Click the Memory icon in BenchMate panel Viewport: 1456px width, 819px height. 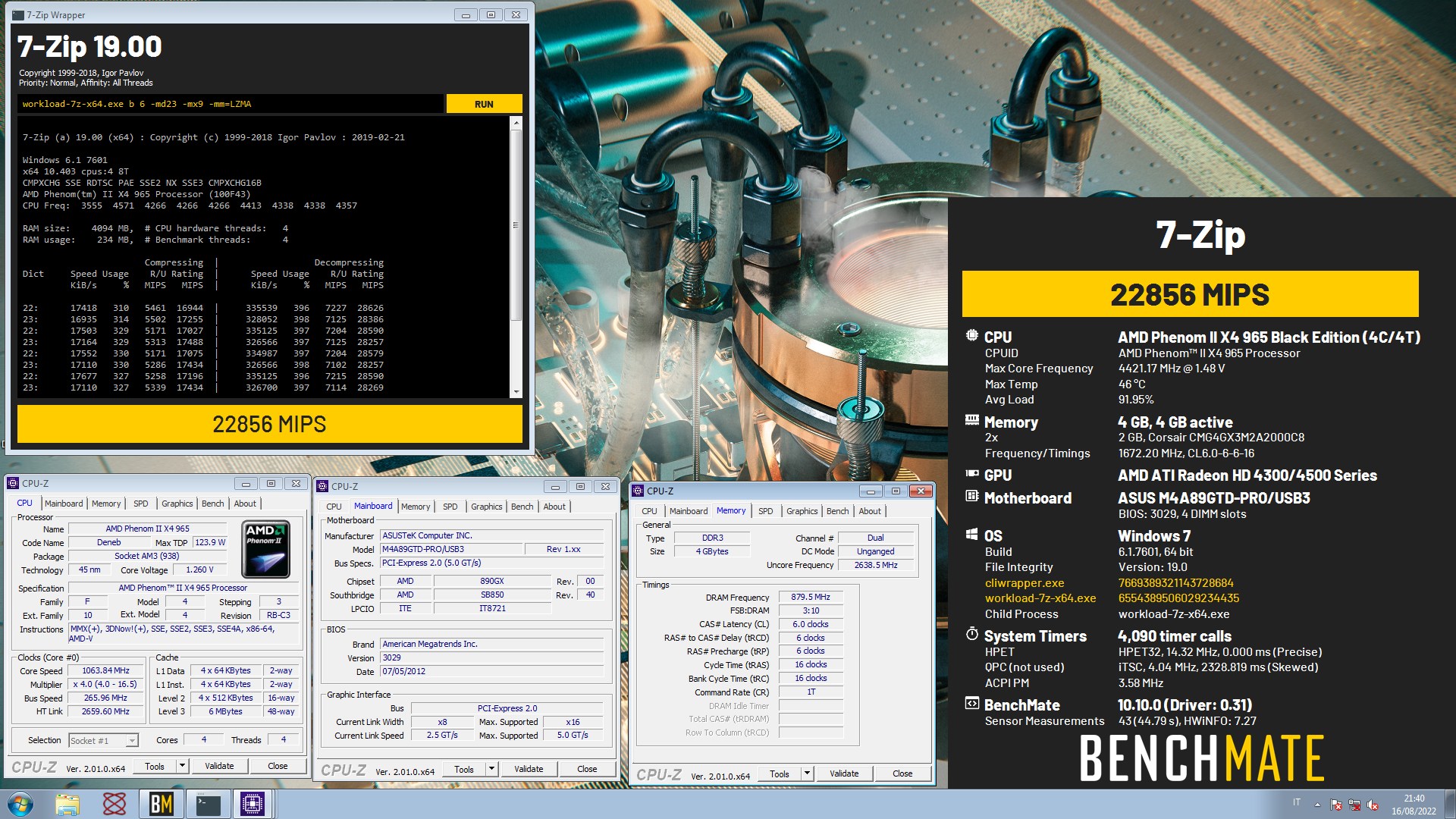[x=972, y=419]
